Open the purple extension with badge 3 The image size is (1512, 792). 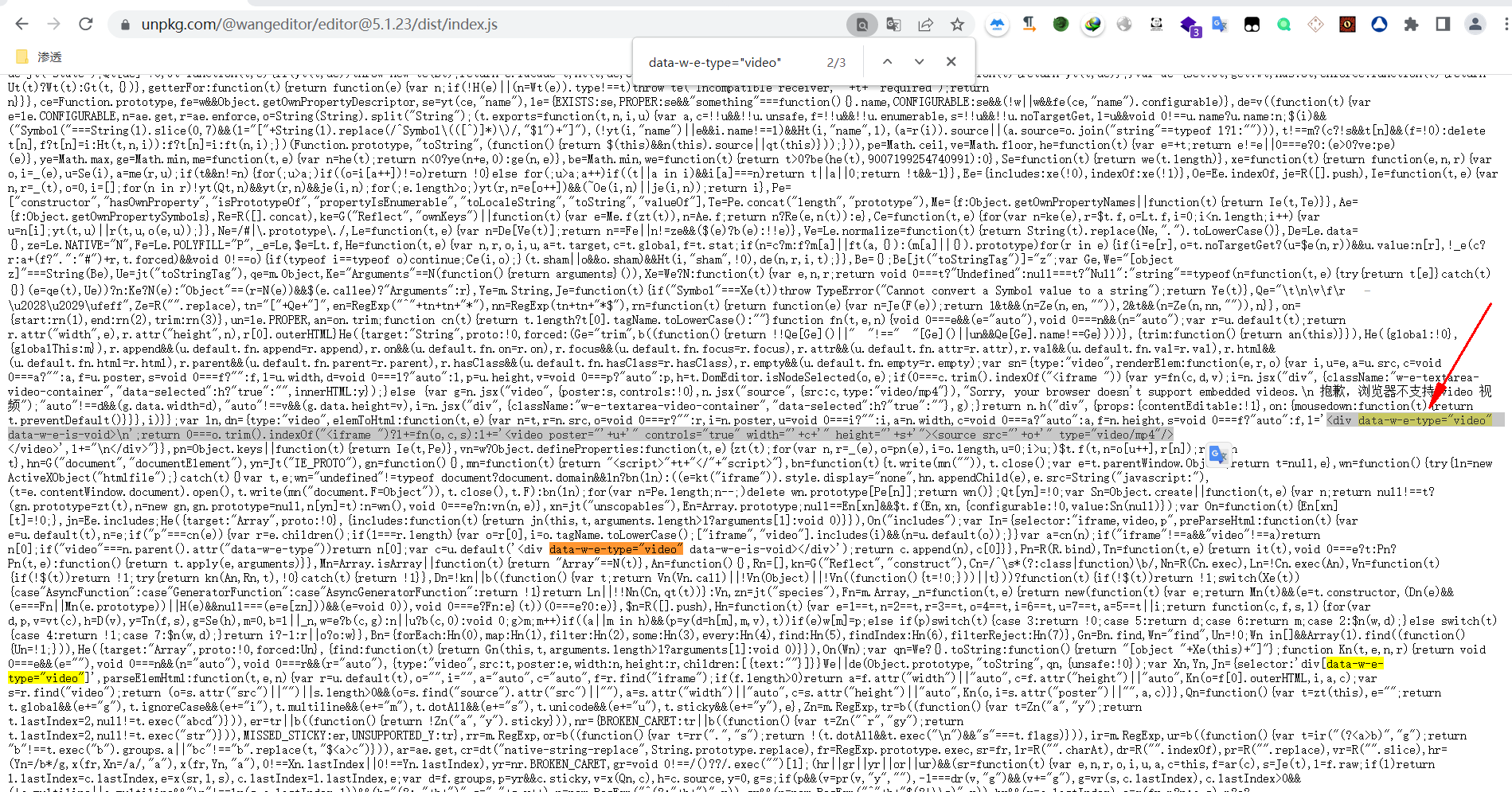[1190, 25]
